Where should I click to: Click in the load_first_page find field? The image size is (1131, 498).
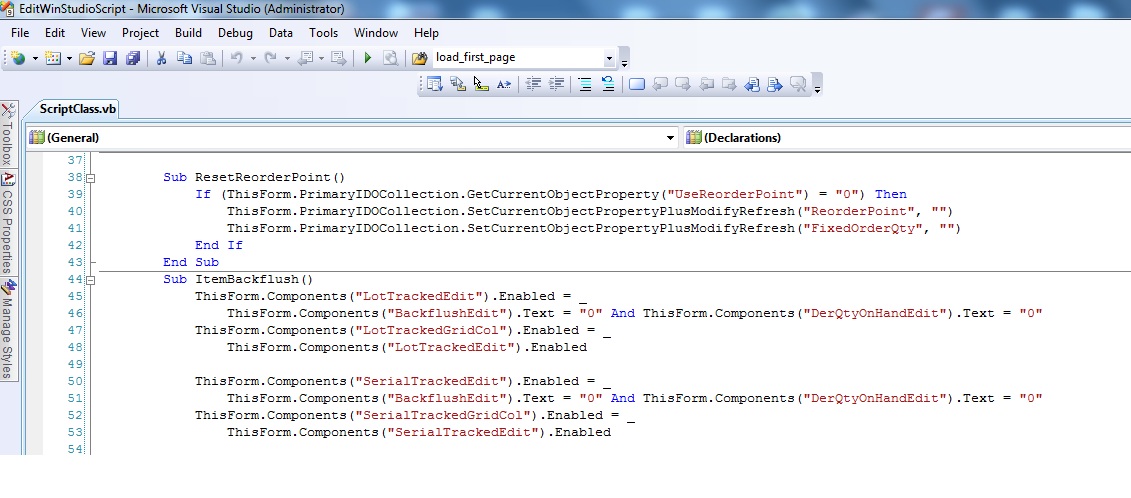517,58
